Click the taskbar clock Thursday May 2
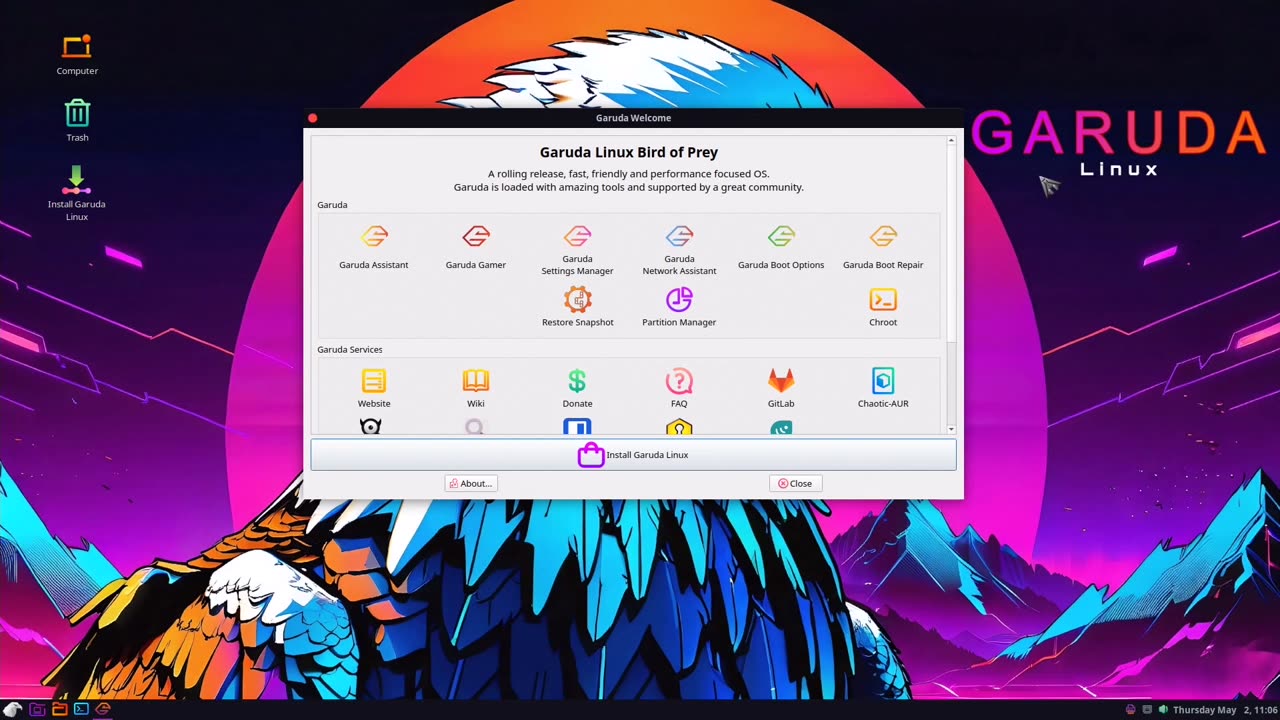 point(1224,710)
